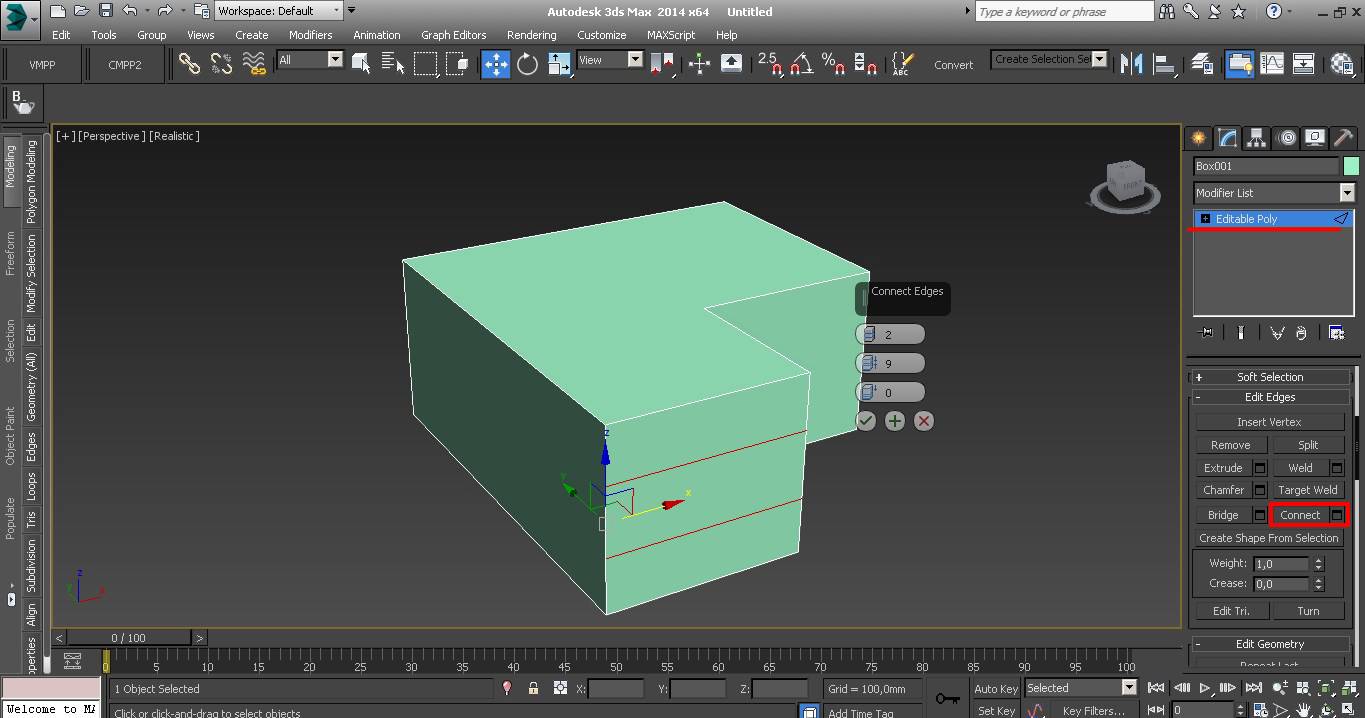Select the Move tool in toolbar
The image size is (1365, 718).
(x=496, y=64)
